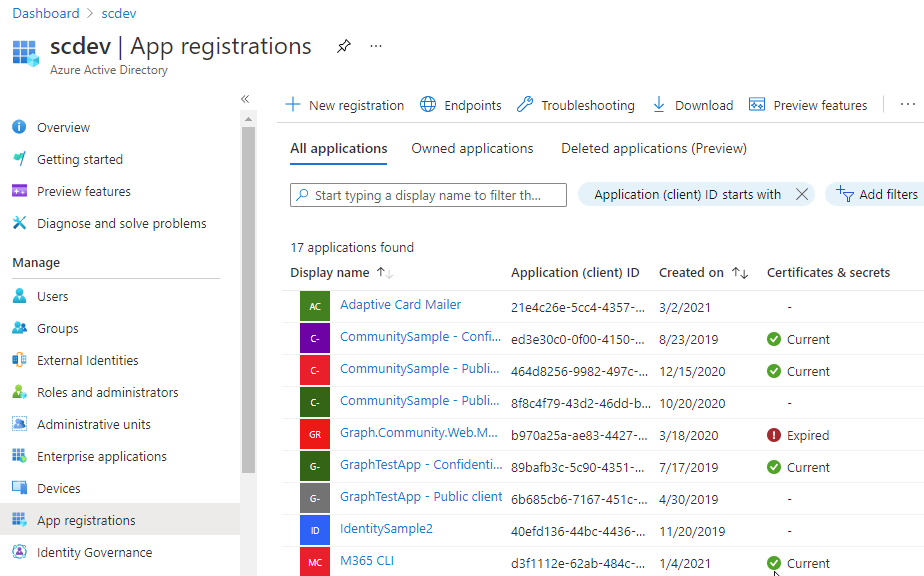
Task: Click the ID avatar for IdentitySample2
Action: (x=315, y=530)
